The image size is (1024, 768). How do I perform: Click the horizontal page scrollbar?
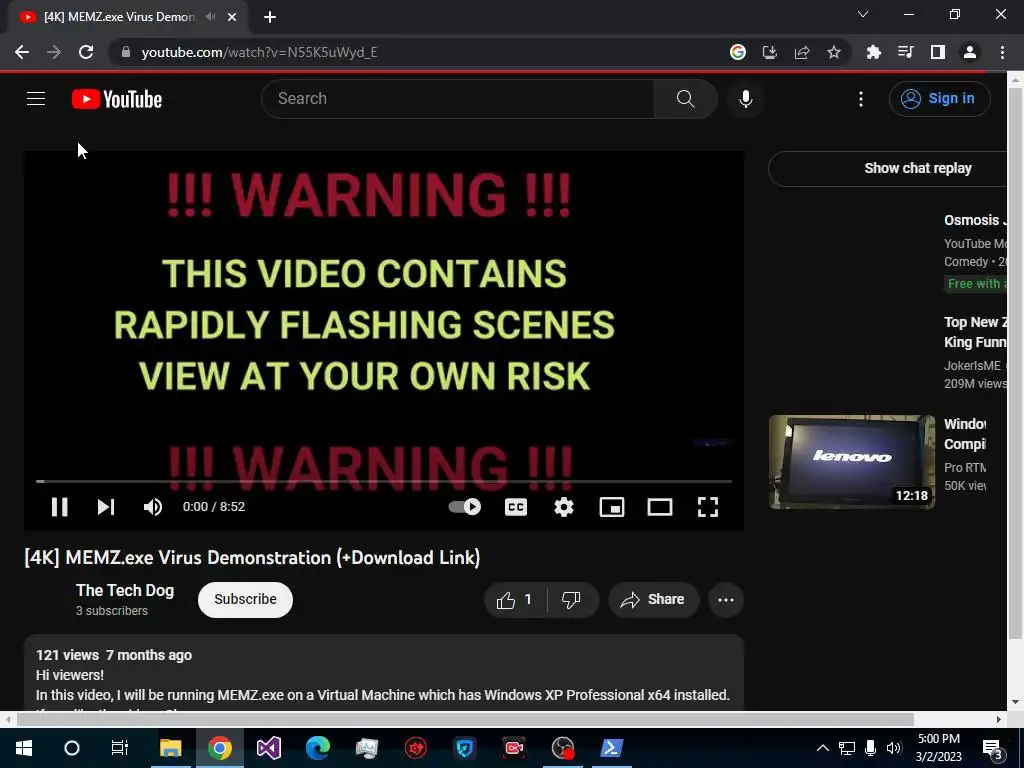(x=465, y=719)
